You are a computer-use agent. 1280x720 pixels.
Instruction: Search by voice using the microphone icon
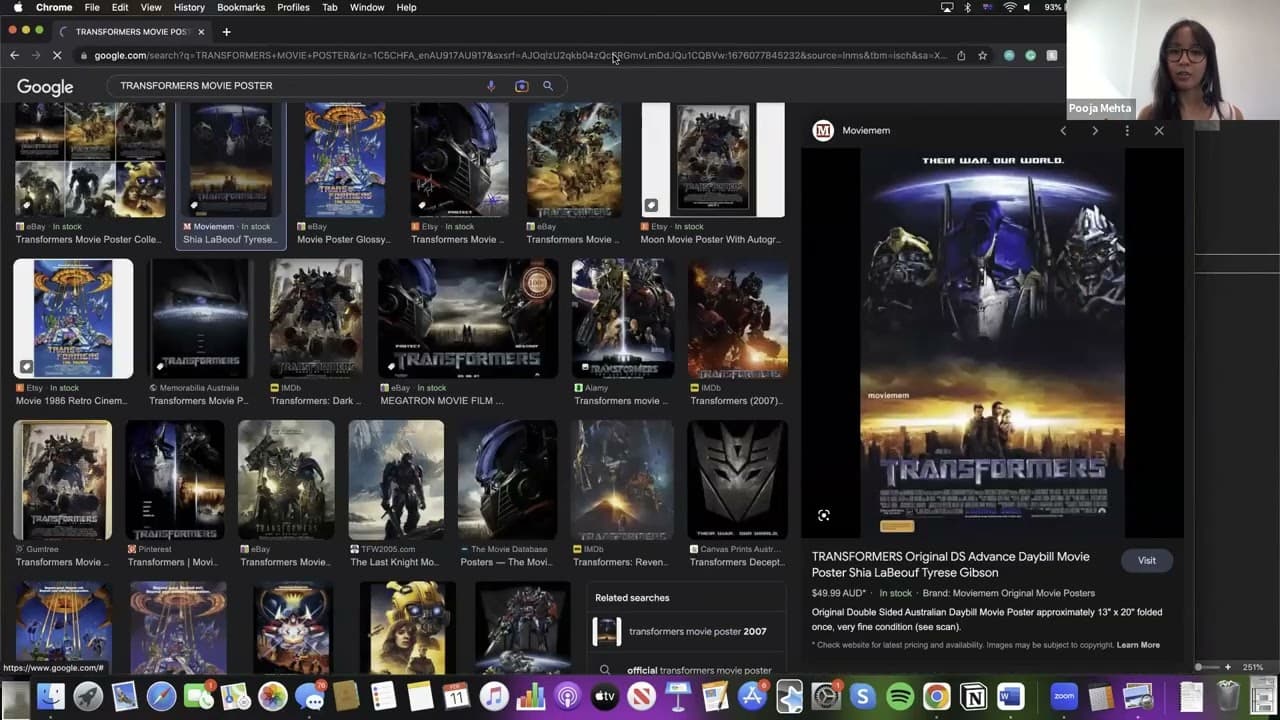(x=491, y=86)
